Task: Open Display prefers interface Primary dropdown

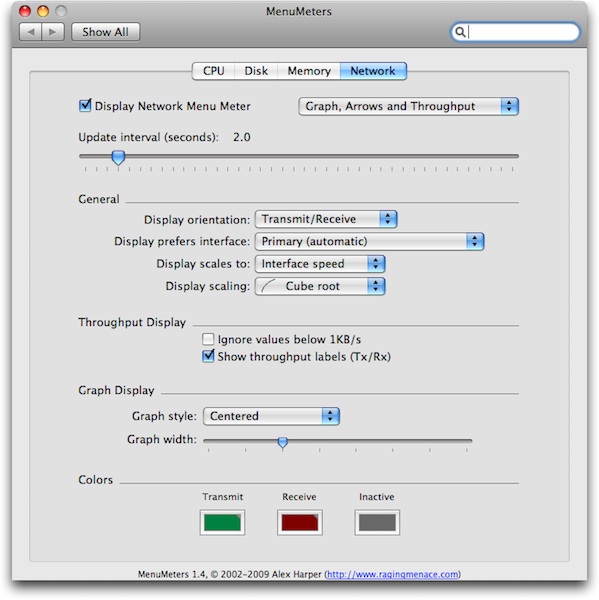Action: point(369,241)
